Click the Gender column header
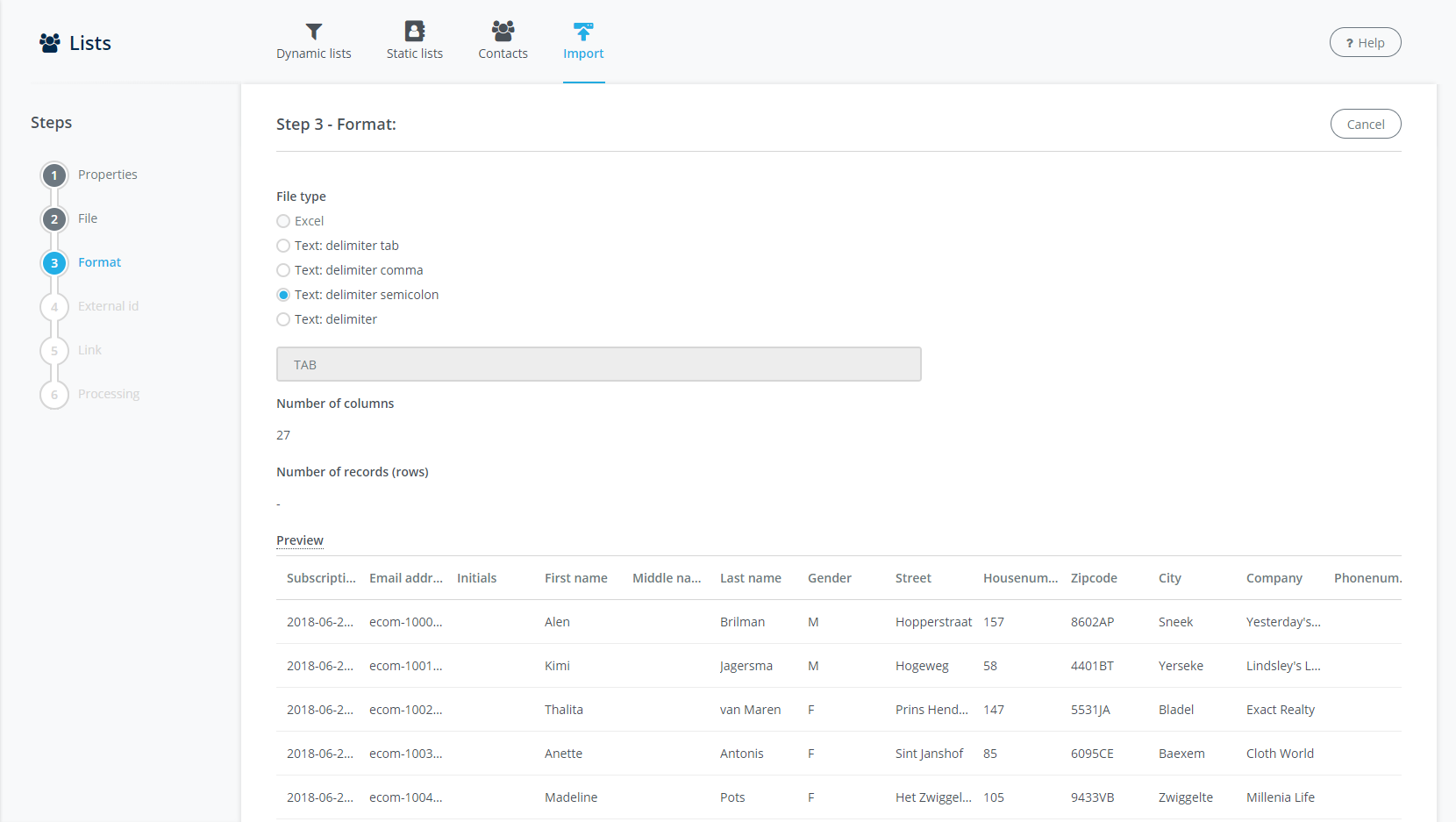Screen dimensions: 1456x822 coord(830,578)
